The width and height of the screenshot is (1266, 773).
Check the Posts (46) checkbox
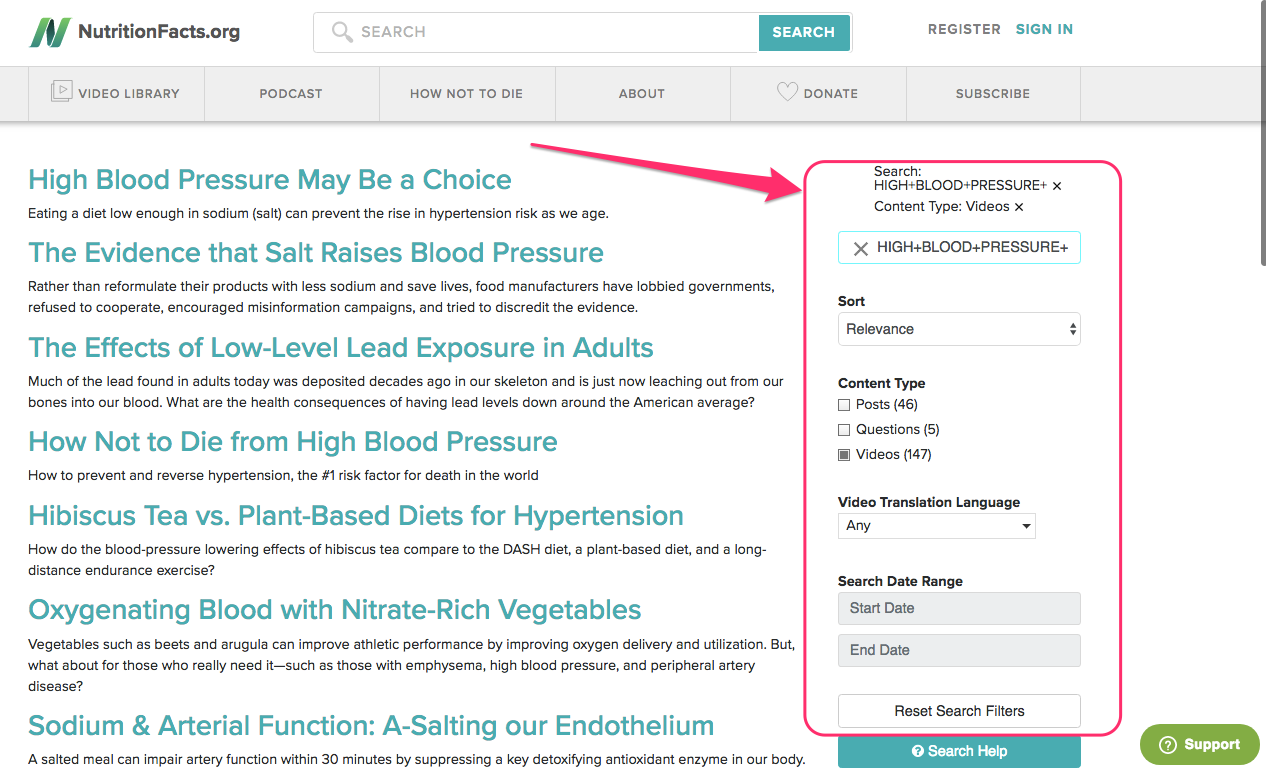coord(844,405)
